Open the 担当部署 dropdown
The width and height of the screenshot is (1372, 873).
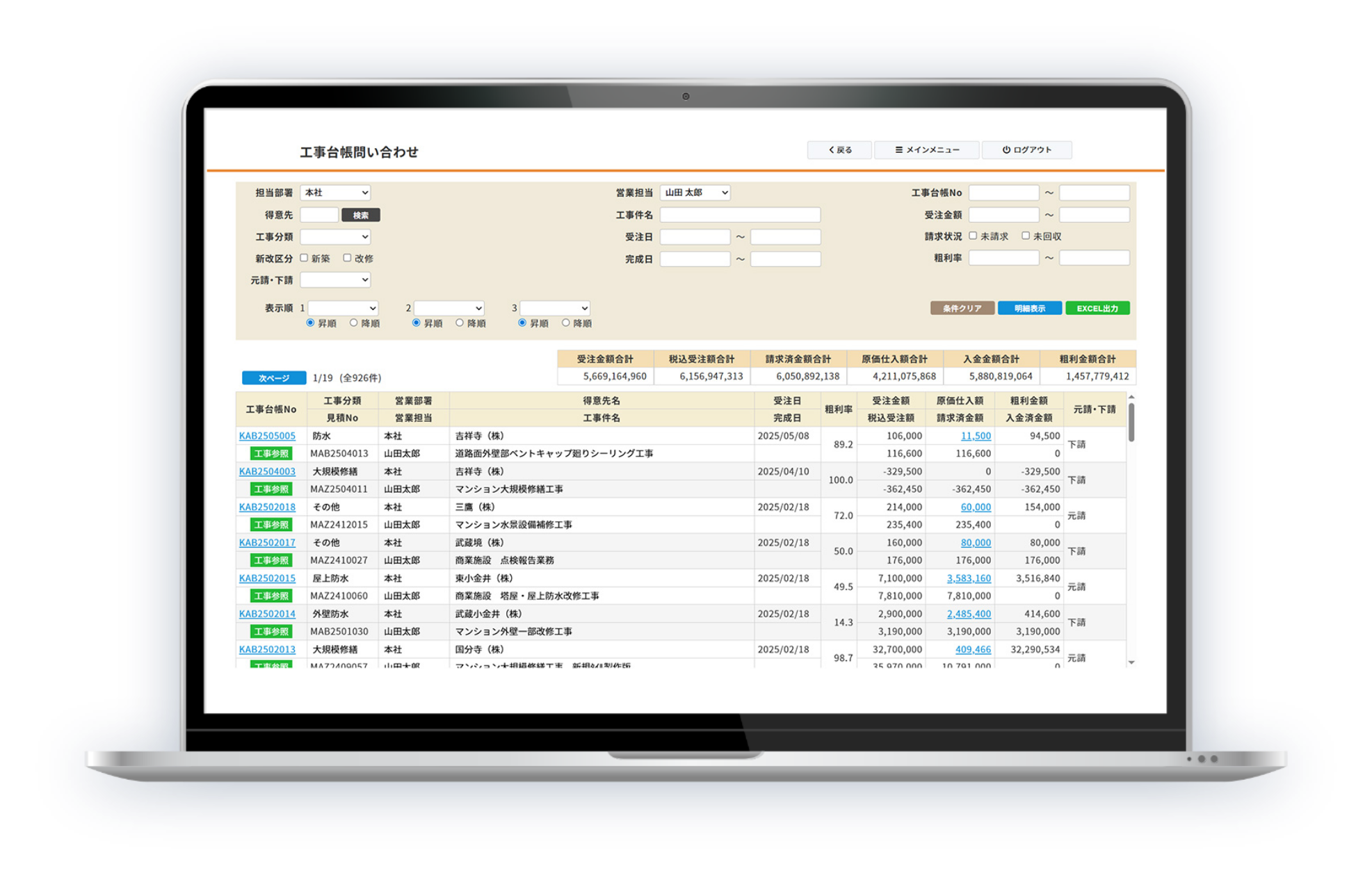334,193
